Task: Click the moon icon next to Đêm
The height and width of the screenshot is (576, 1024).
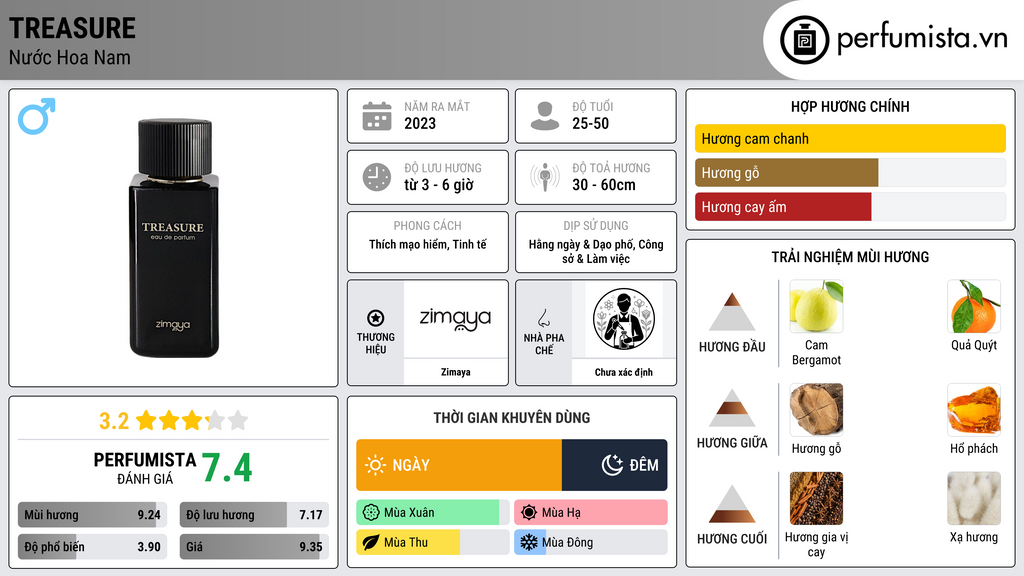Action: click(612, 465)
